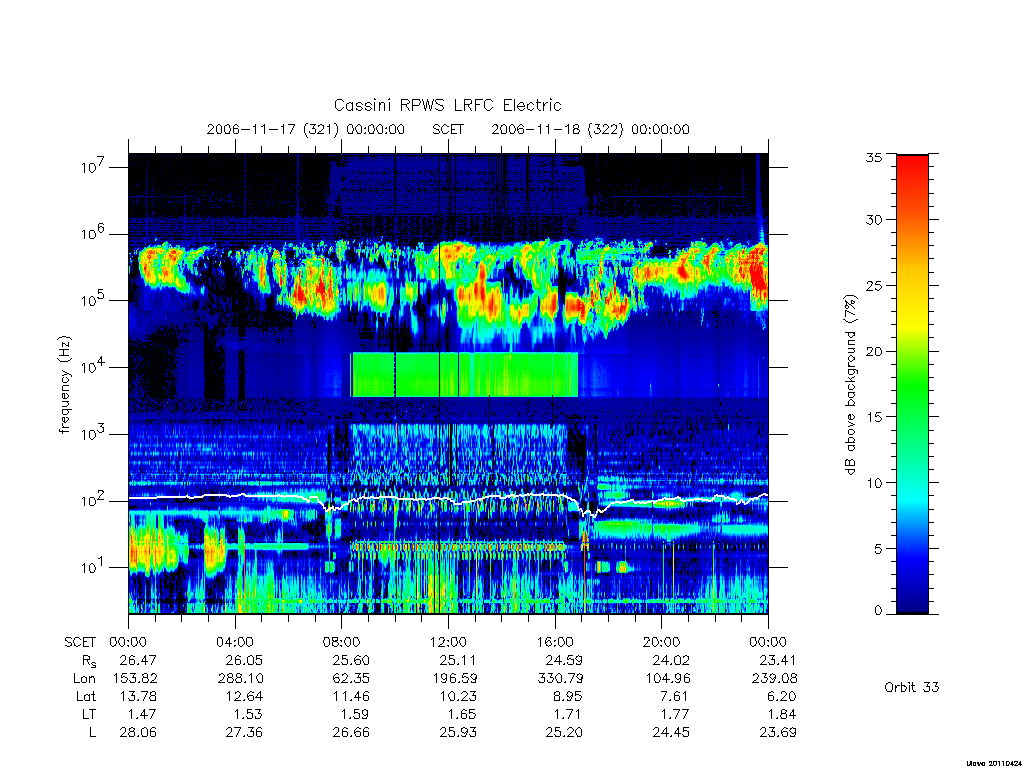
Task: Click the 'SCET' label in the header
Action: (x=448, y=129)
